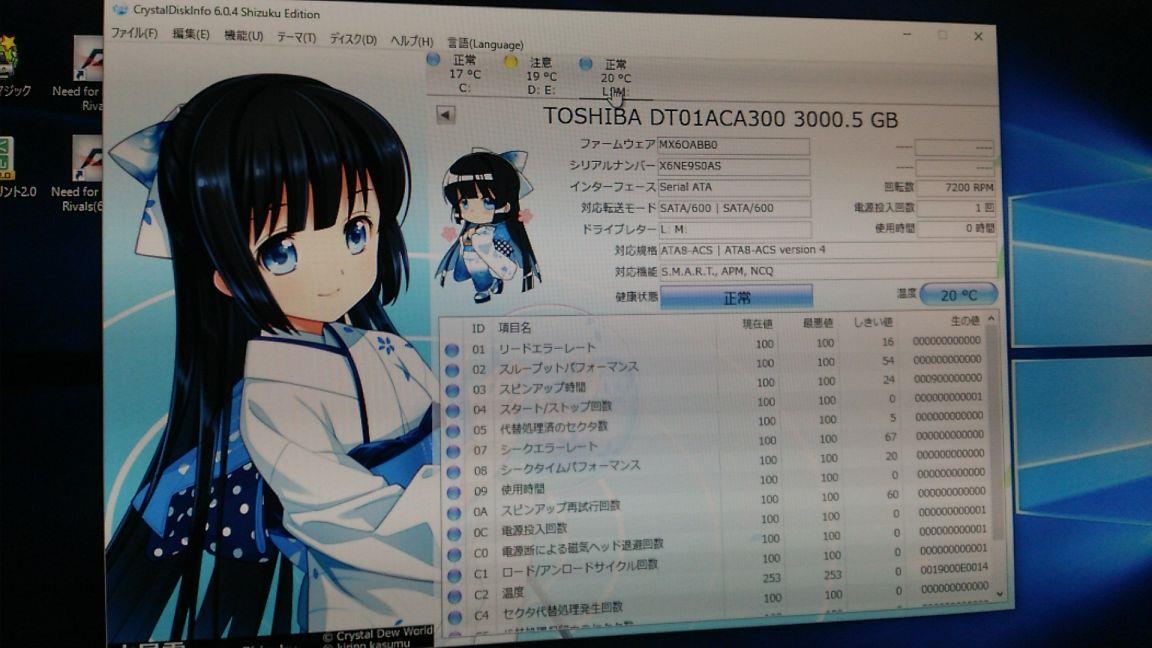Click the Serial ATA interface field
Screen dimensions: 1152x648
coord(734,187)
